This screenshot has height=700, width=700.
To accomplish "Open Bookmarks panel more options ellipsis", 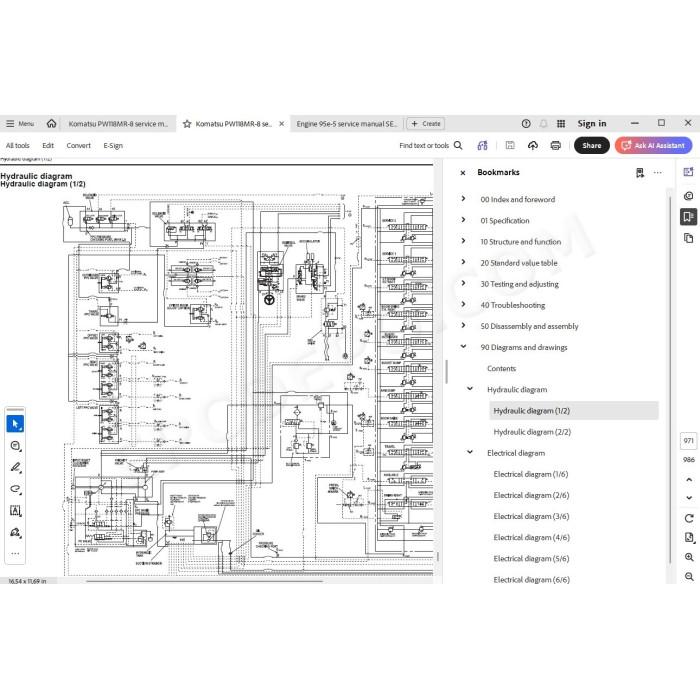I will (x=658, y=173).
